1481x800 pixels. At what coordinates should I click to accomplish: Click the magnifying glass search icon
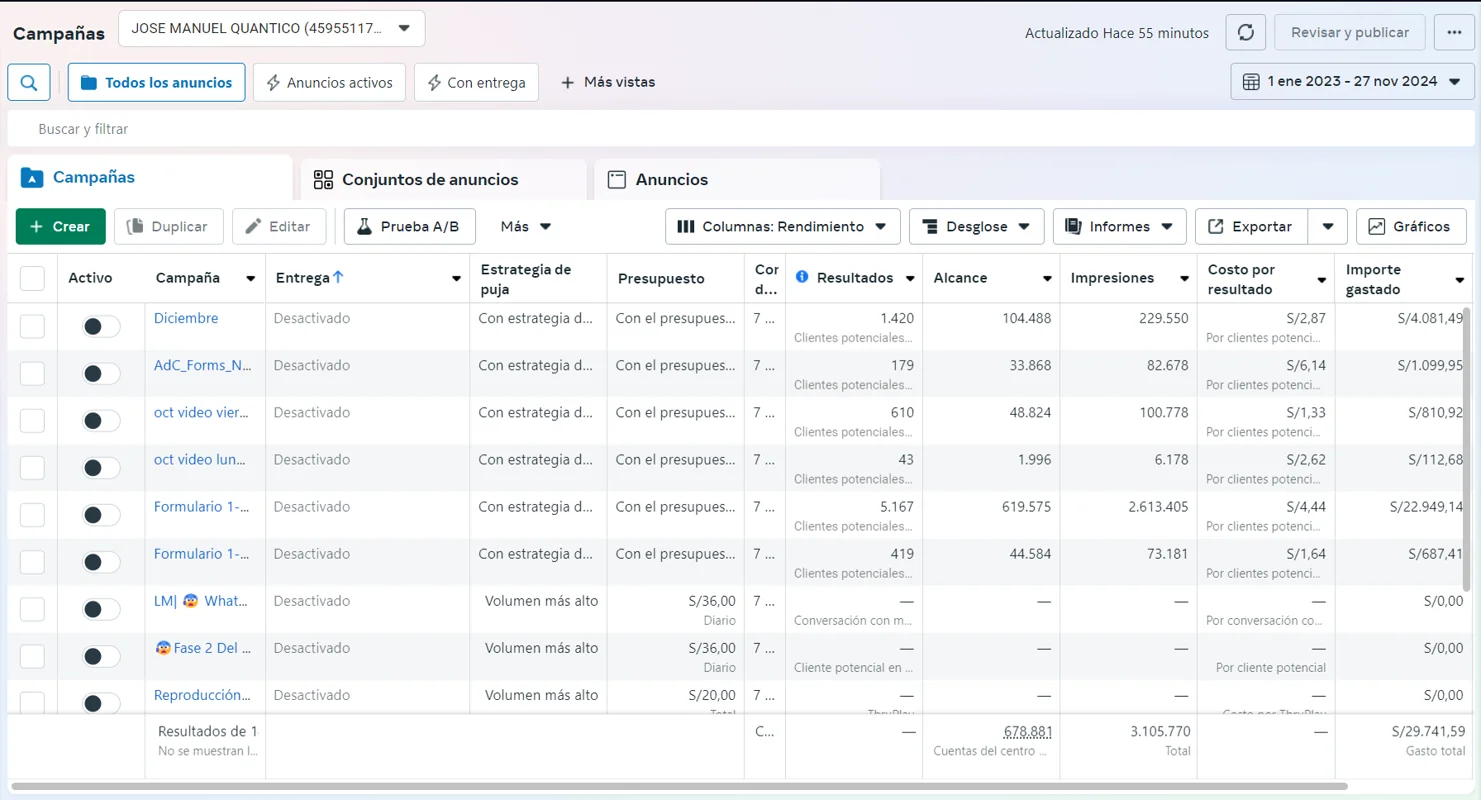pos(29,83)
